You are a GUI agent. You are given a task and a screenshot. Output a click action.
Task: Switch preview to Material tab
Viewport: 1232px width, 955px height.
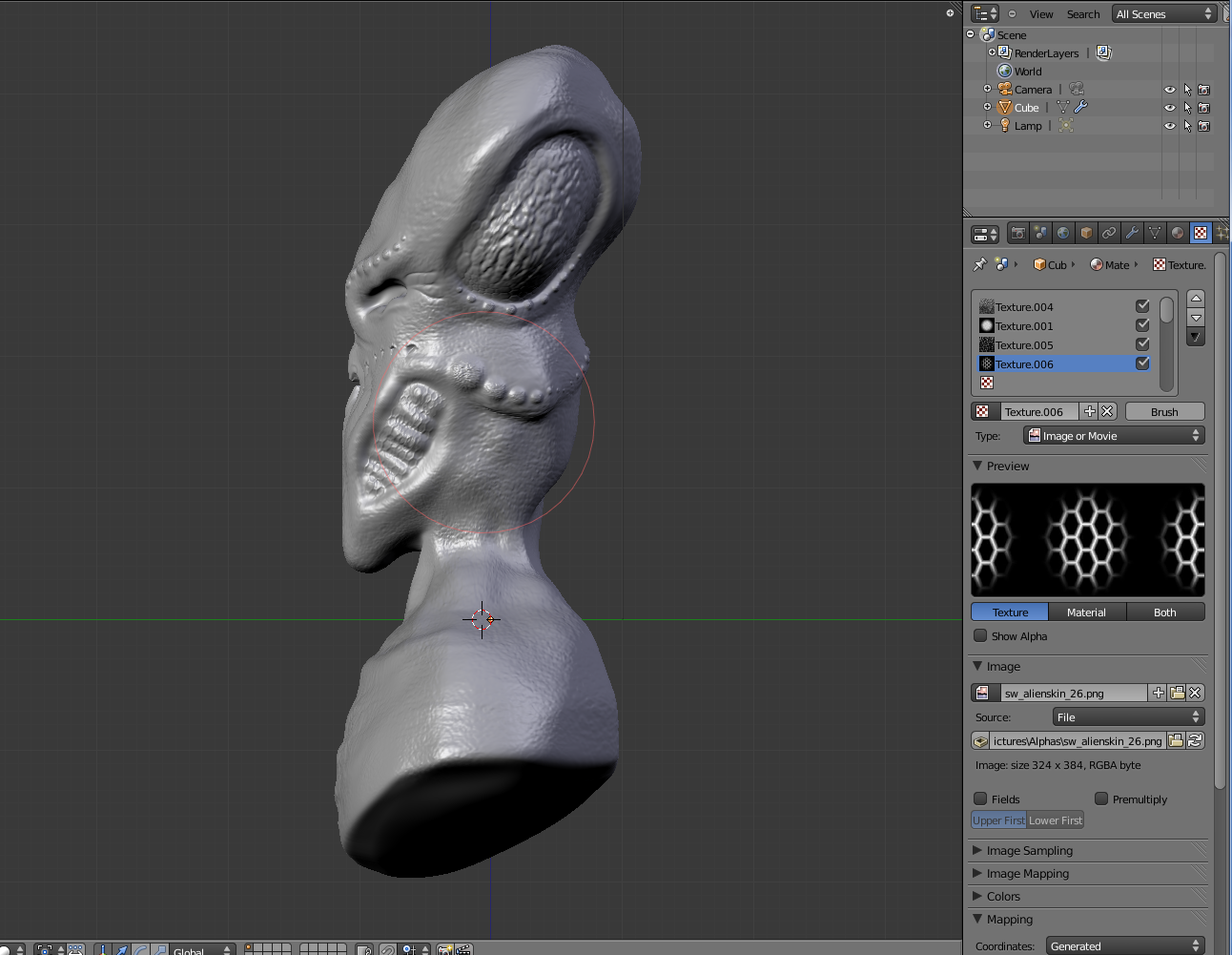tap(1087, 612)
